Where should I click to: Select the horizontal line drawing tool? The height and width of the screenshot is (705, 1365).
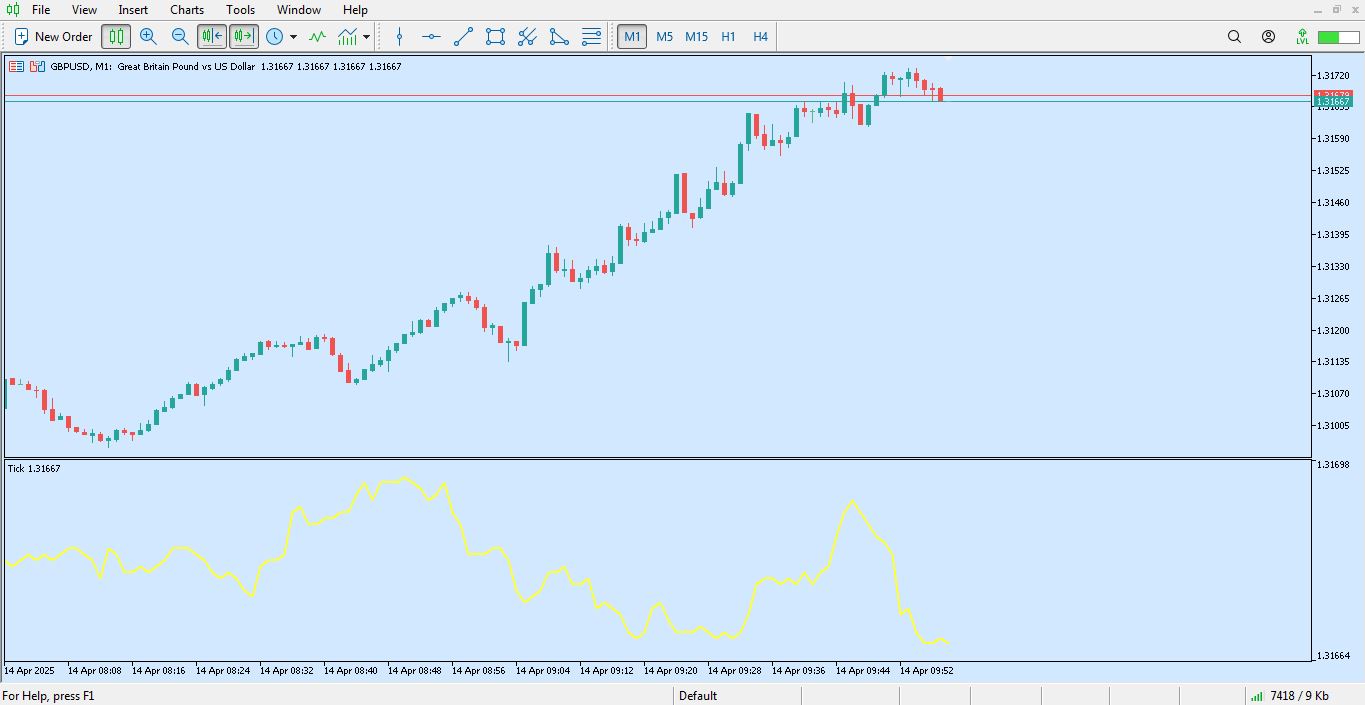pyautogui.click(x=431, y=37)
